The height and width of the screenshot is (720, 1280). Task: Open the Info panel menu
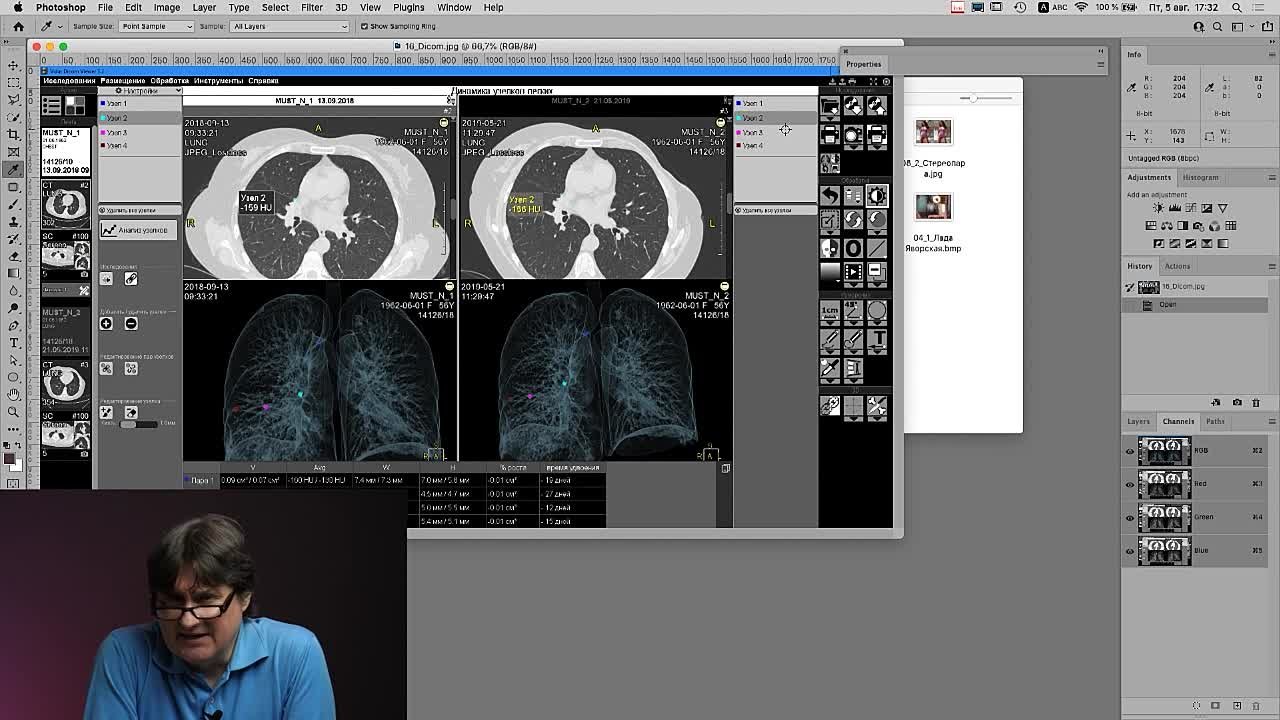point(1272,54)
